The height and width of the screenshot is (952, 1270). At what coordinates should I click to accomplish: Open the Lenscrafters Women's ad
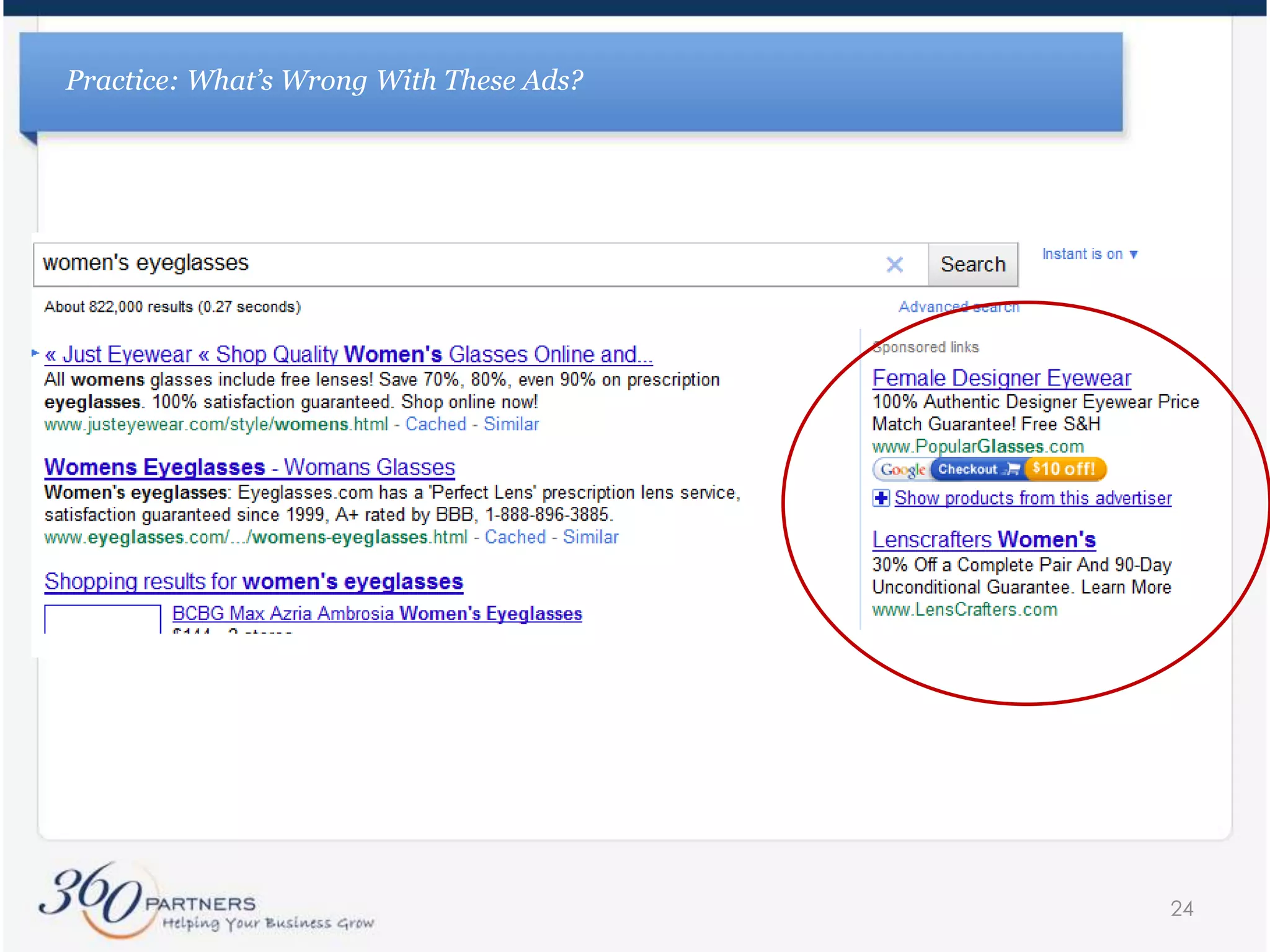click(x=984, y=540)
